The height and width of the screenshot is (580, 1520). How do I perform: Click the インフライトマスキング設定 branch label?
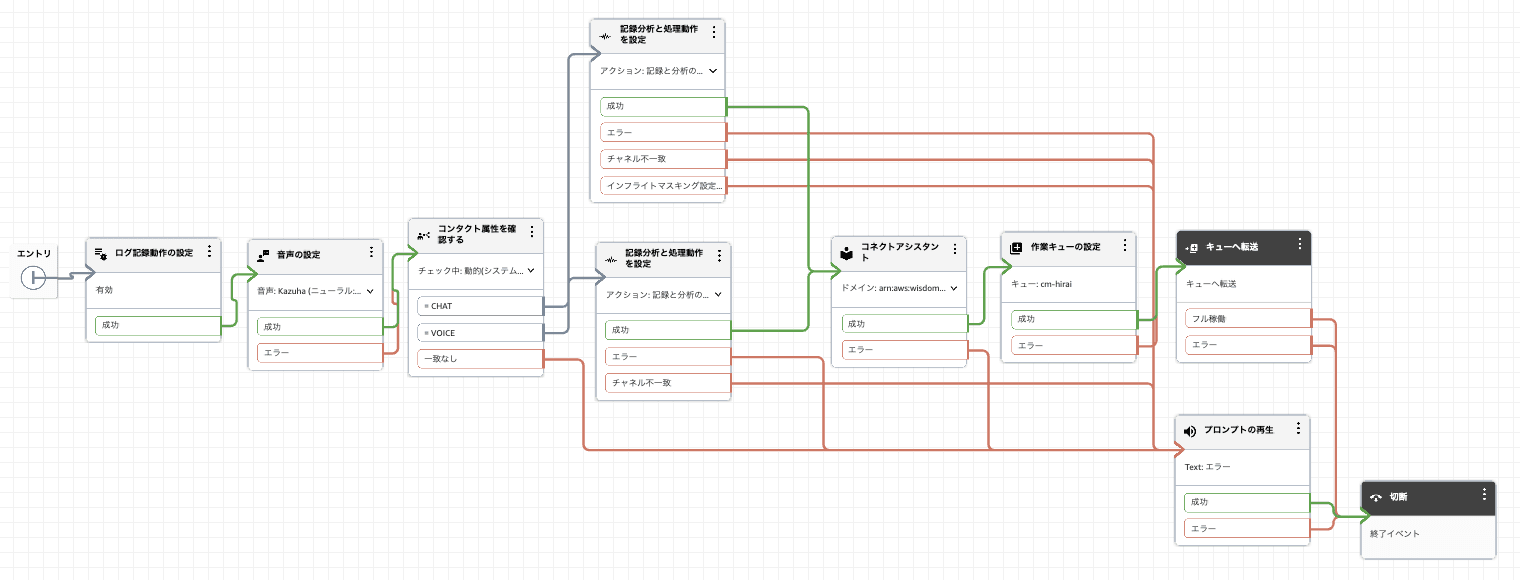point(660,185)
